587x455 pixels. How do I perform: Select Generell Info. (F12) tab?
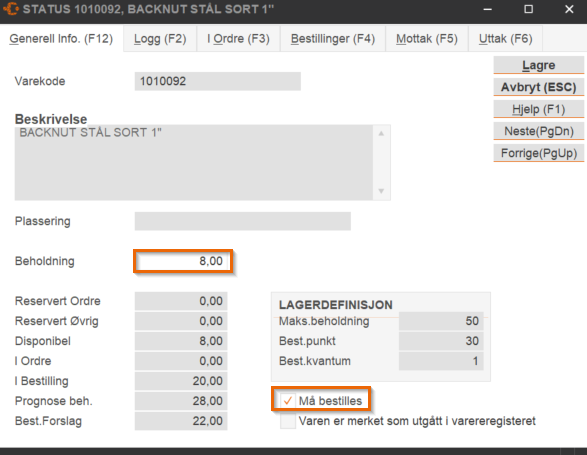[61, 39]
